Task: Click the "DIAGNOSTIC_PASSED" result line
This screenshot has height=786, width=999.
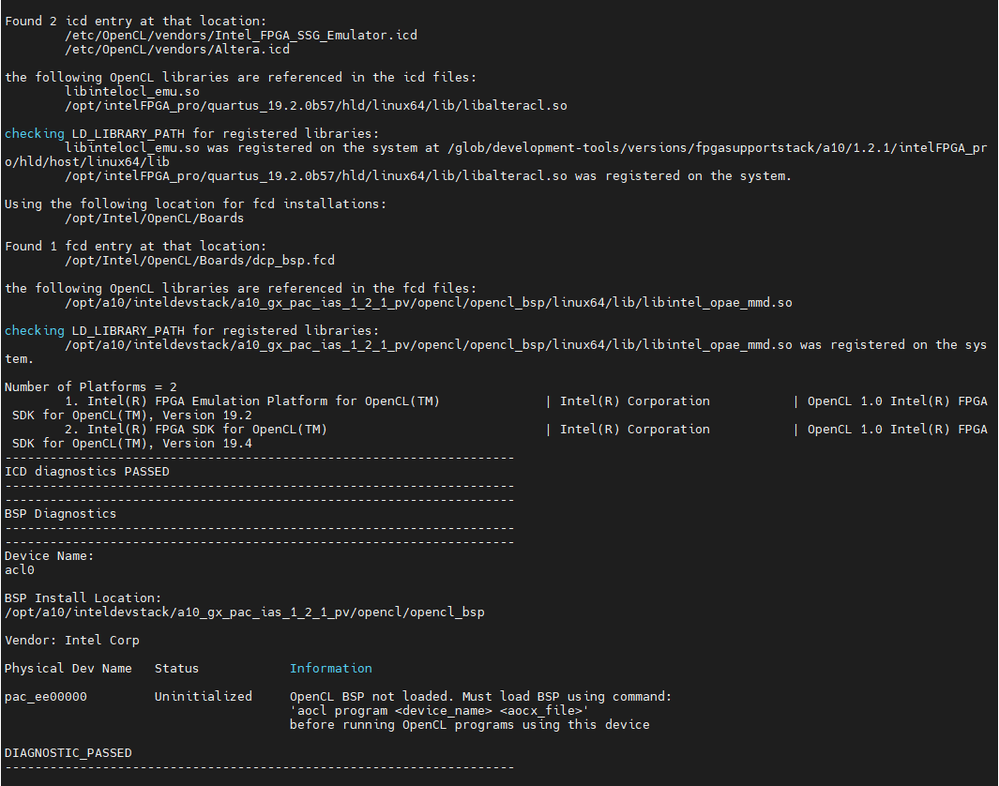Action: 68,752
